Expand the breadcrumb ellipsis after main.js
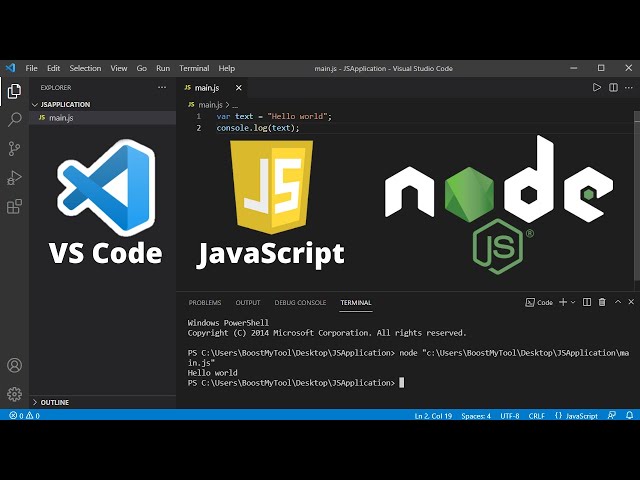The image size is (640, 480). coord(235,105)
